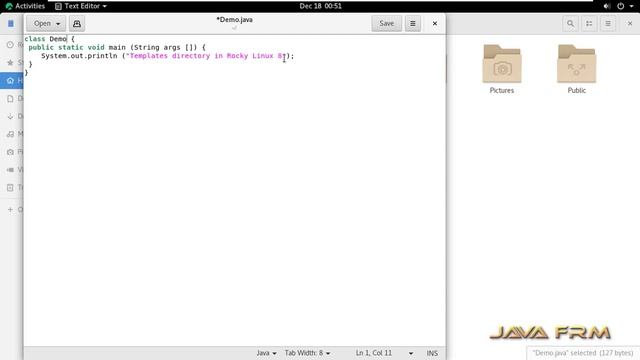The width and height of the screenshot is (640, 360).
Task: Click the System.out.println line
Action: pyautogui.click(x=167, y=56)
